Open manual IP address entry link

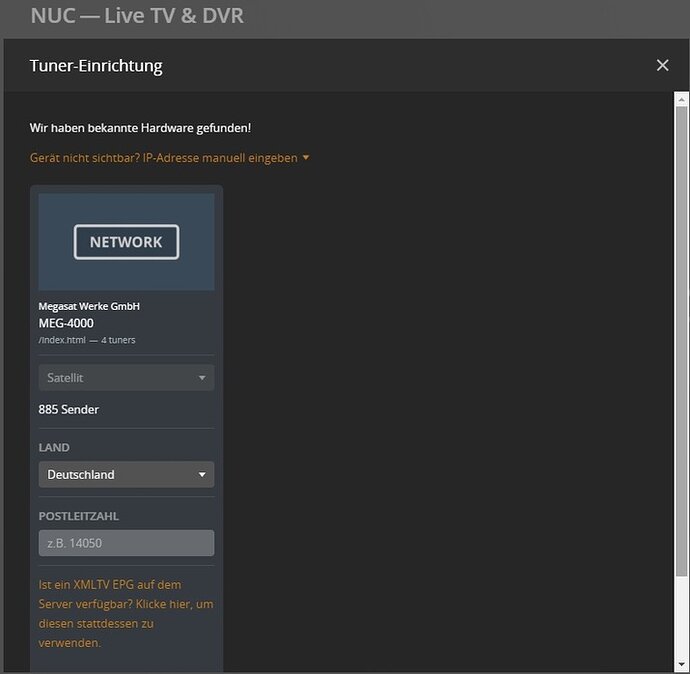169,158
